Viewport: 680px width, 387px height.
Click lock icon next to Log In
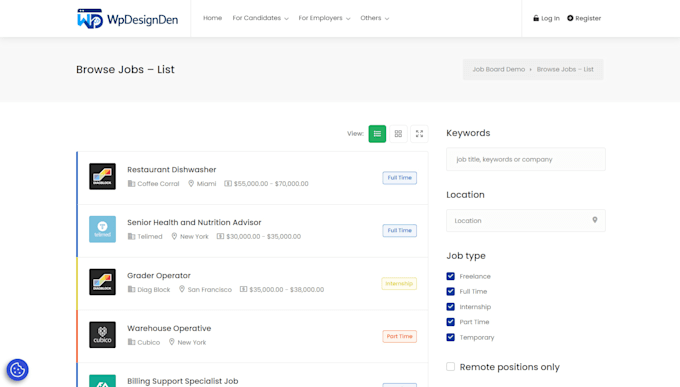(x=536, y=18)
